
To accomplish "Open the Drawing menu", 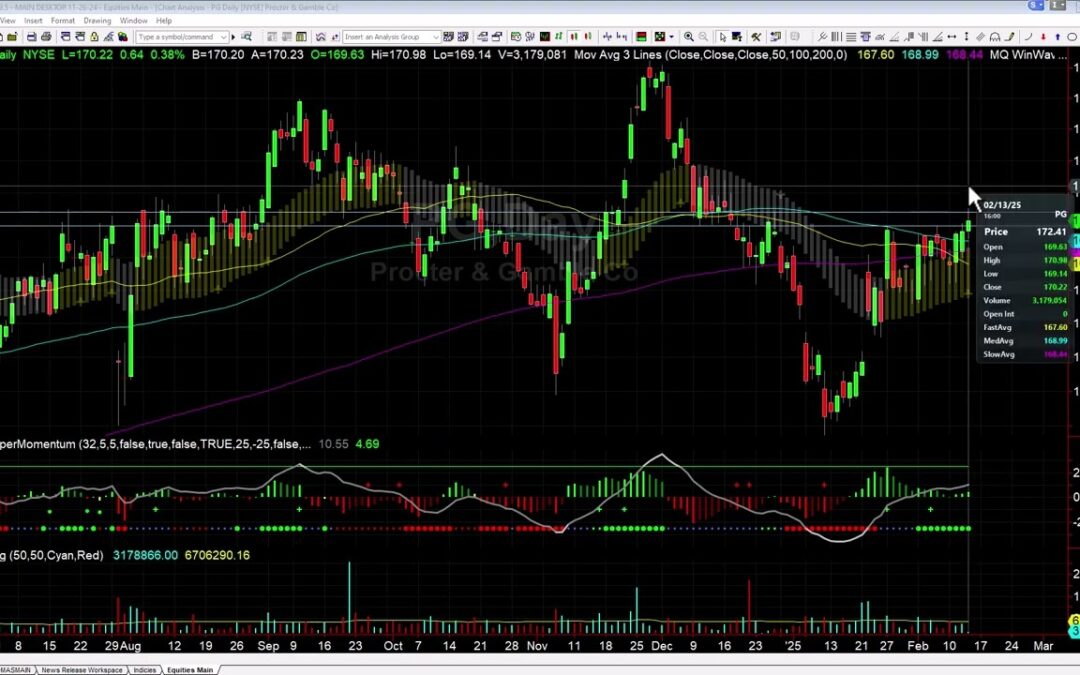I will tap(97, 20).
